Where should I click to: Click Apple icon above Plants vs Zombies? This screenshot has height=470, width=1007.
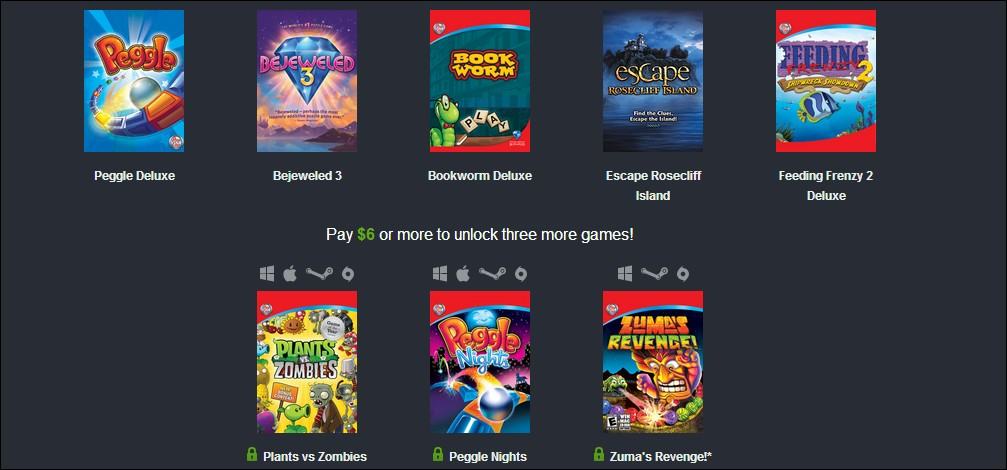[x=290, y=274]
